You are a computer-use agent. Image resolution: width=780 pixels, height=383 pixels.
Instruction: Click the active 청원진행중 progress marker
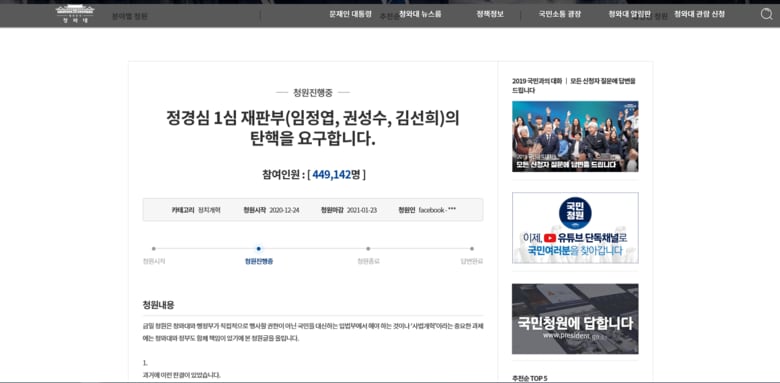(259, 248)
